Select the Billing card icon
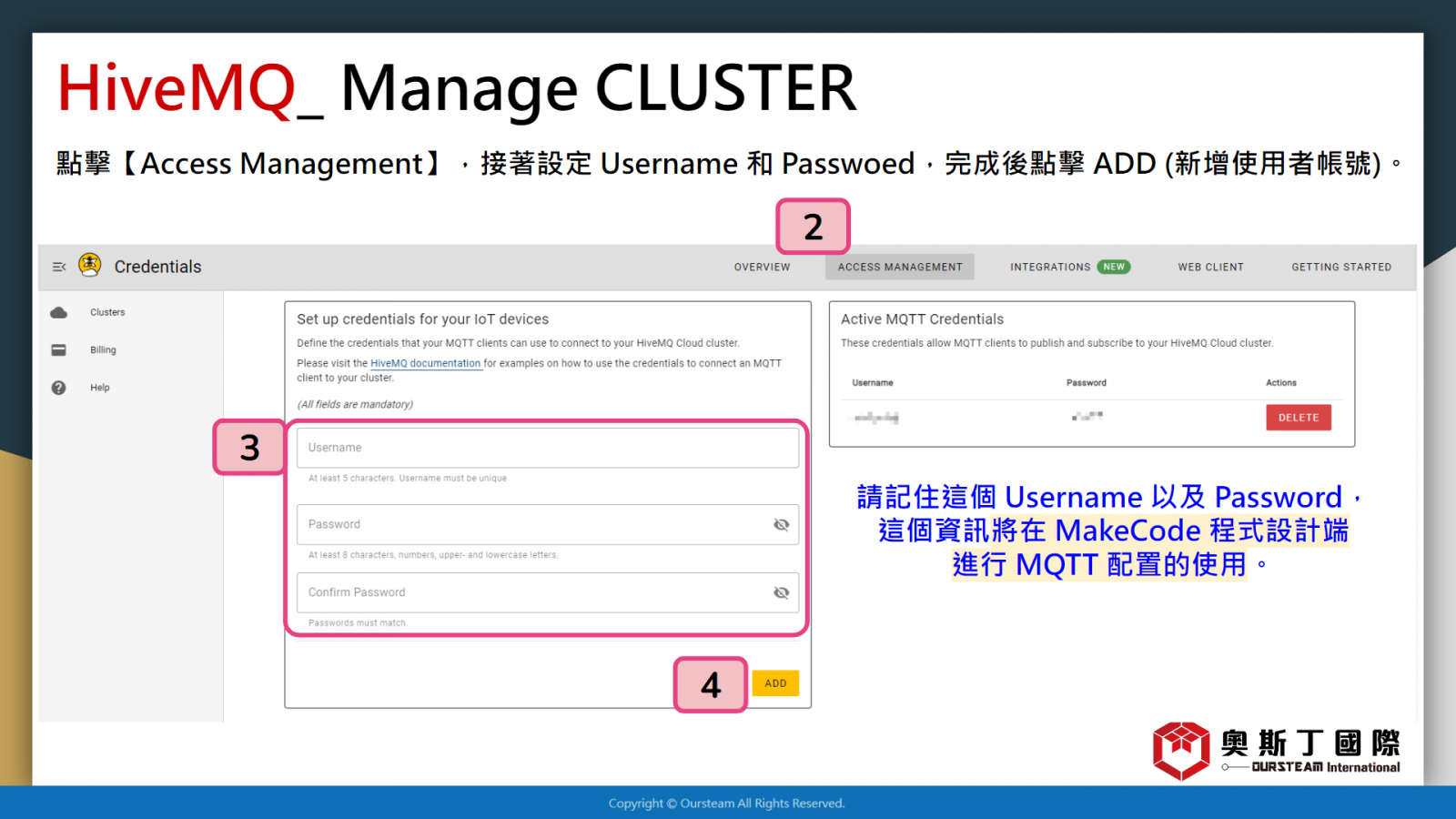Viewport: 1456px width, 819px height. [x=59, y=350]
